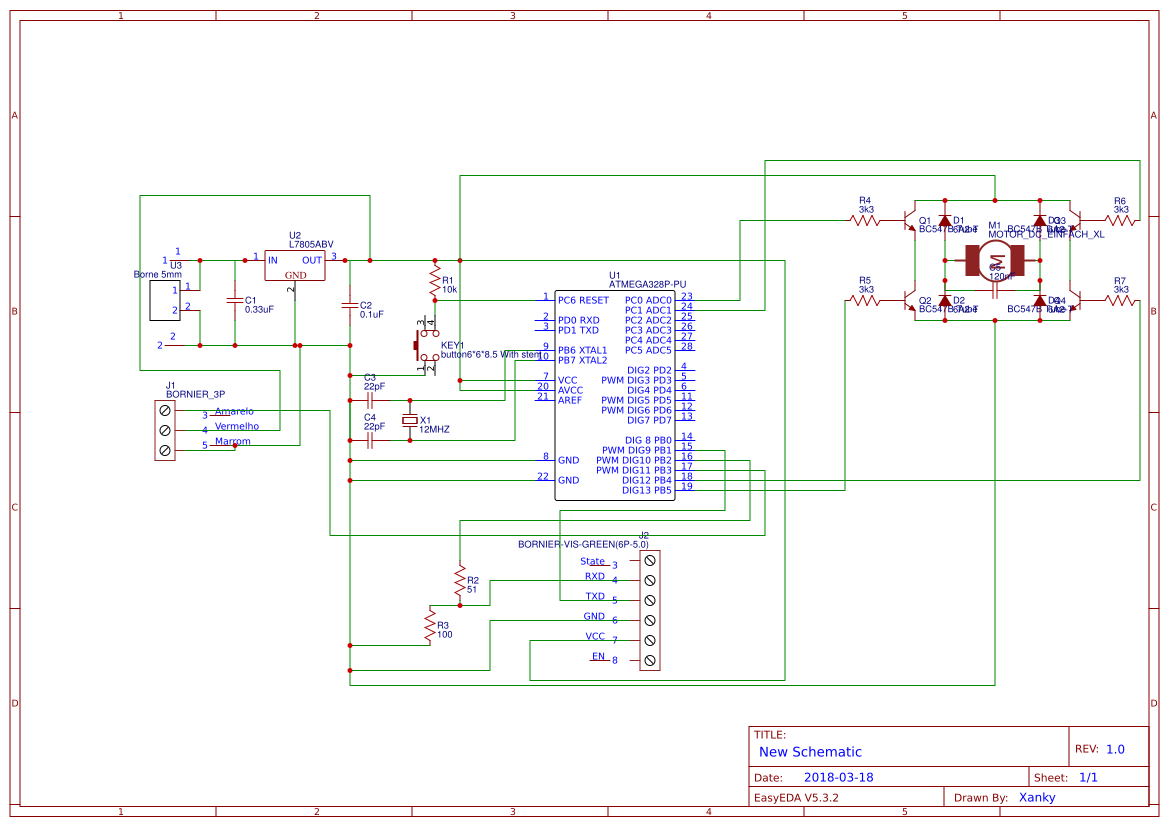Click the L7805ABV regulator U2 symbol
Viewport: 1169px width, 827px height.
(294, 263)
